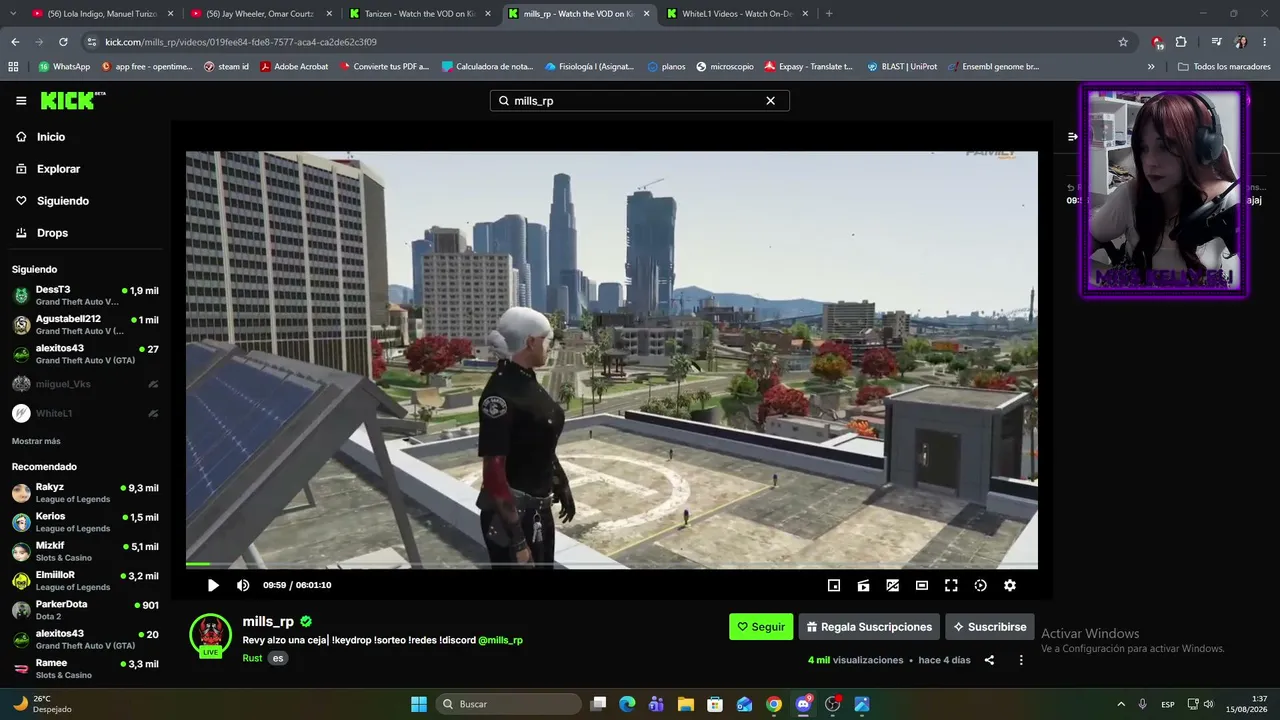
Task: Open Ramee recommended channel
Action: point(85,668)
